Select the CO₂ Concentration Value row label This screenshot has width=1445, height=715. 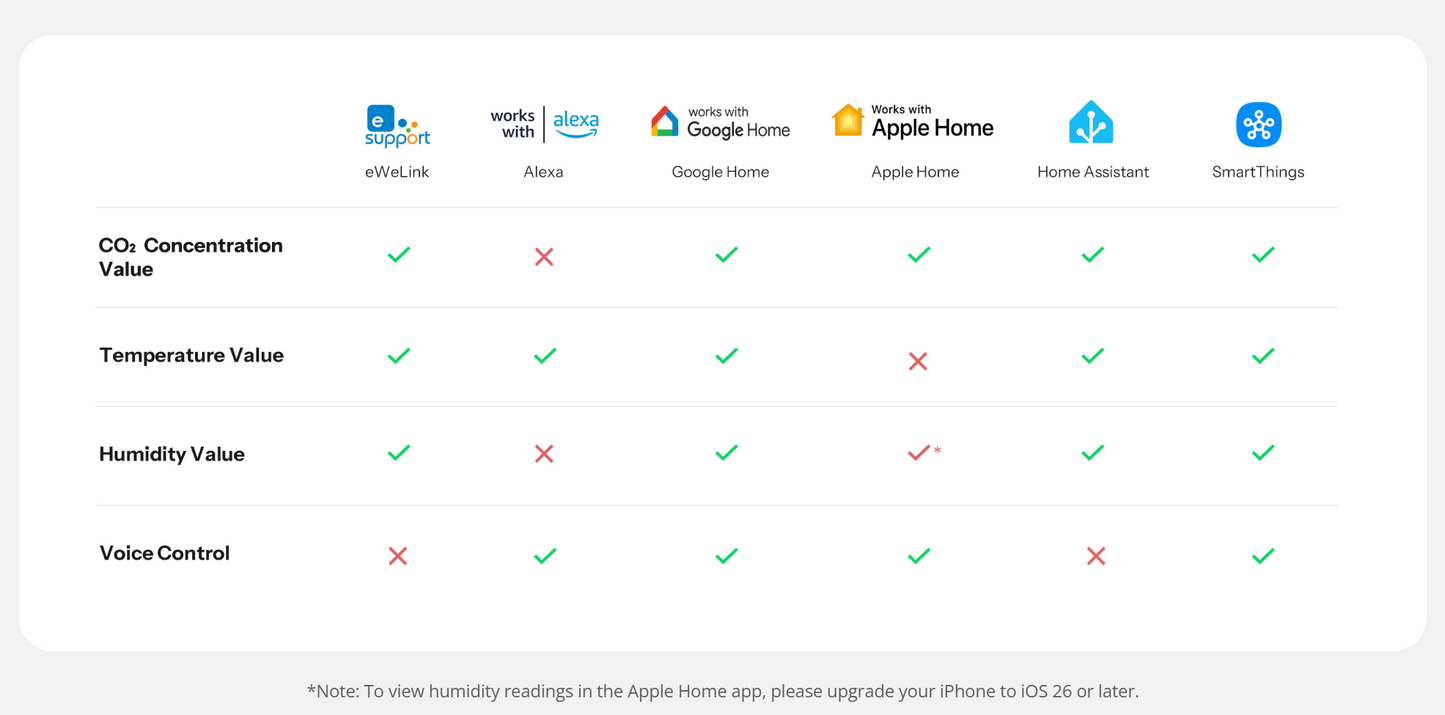point(190,257)
